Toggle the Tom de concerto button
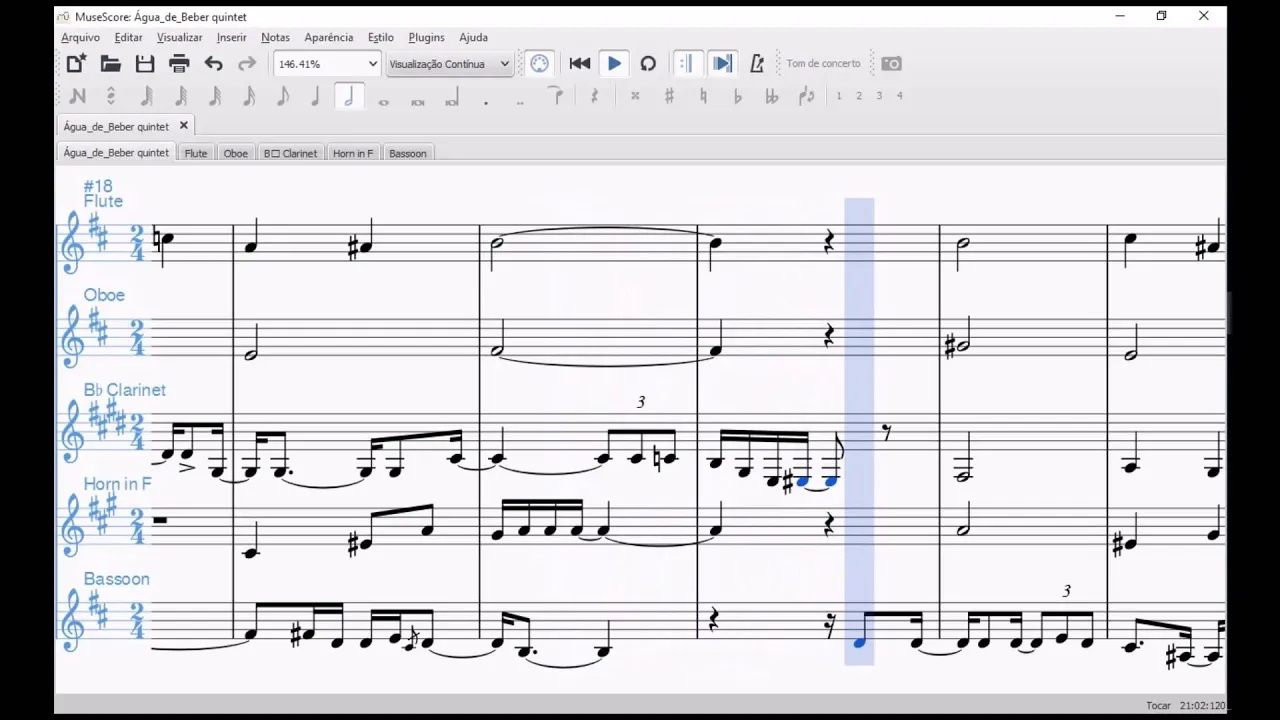 point(823,64)
